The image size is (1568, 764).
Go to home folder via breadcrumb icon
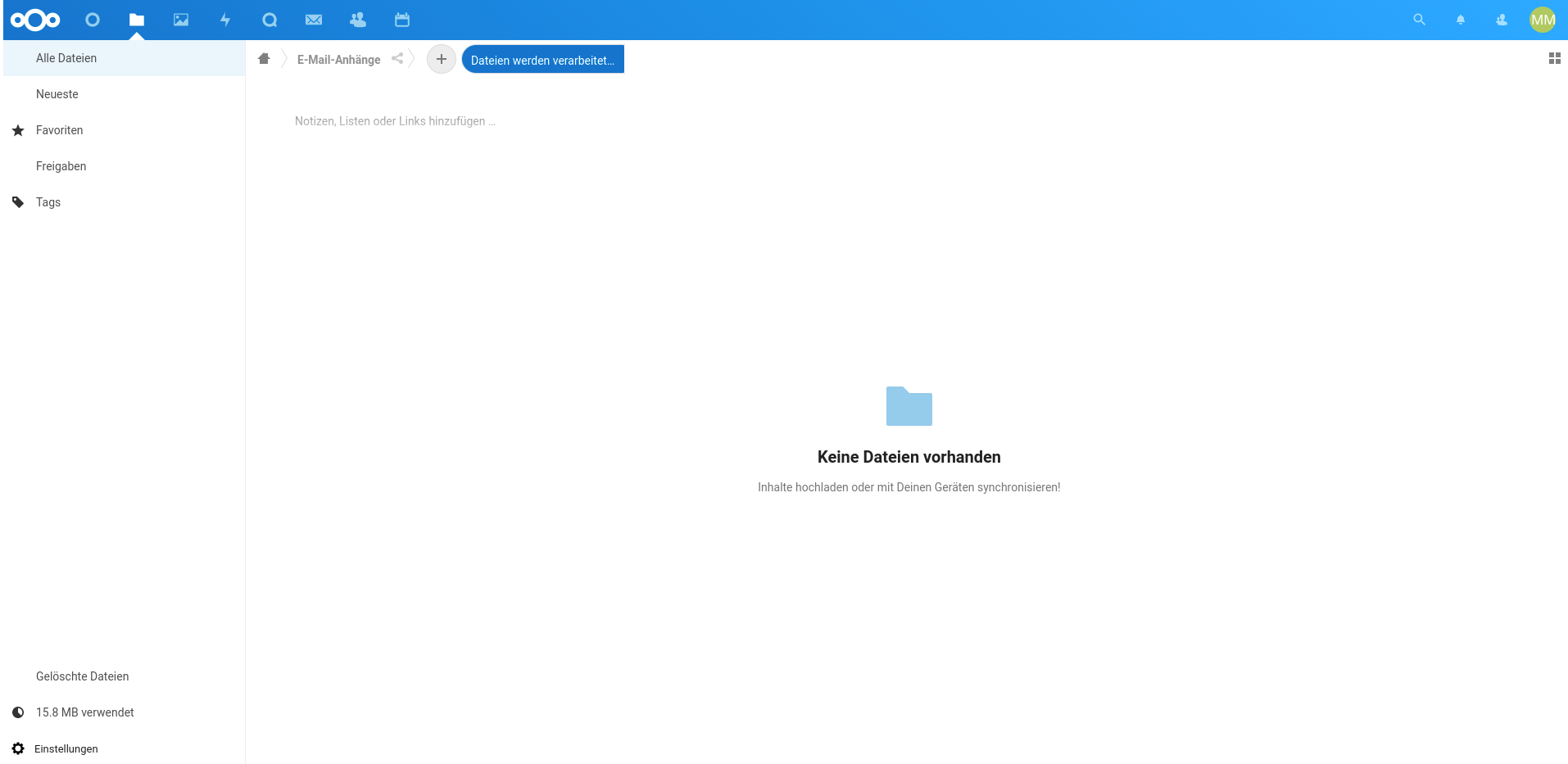264,58
